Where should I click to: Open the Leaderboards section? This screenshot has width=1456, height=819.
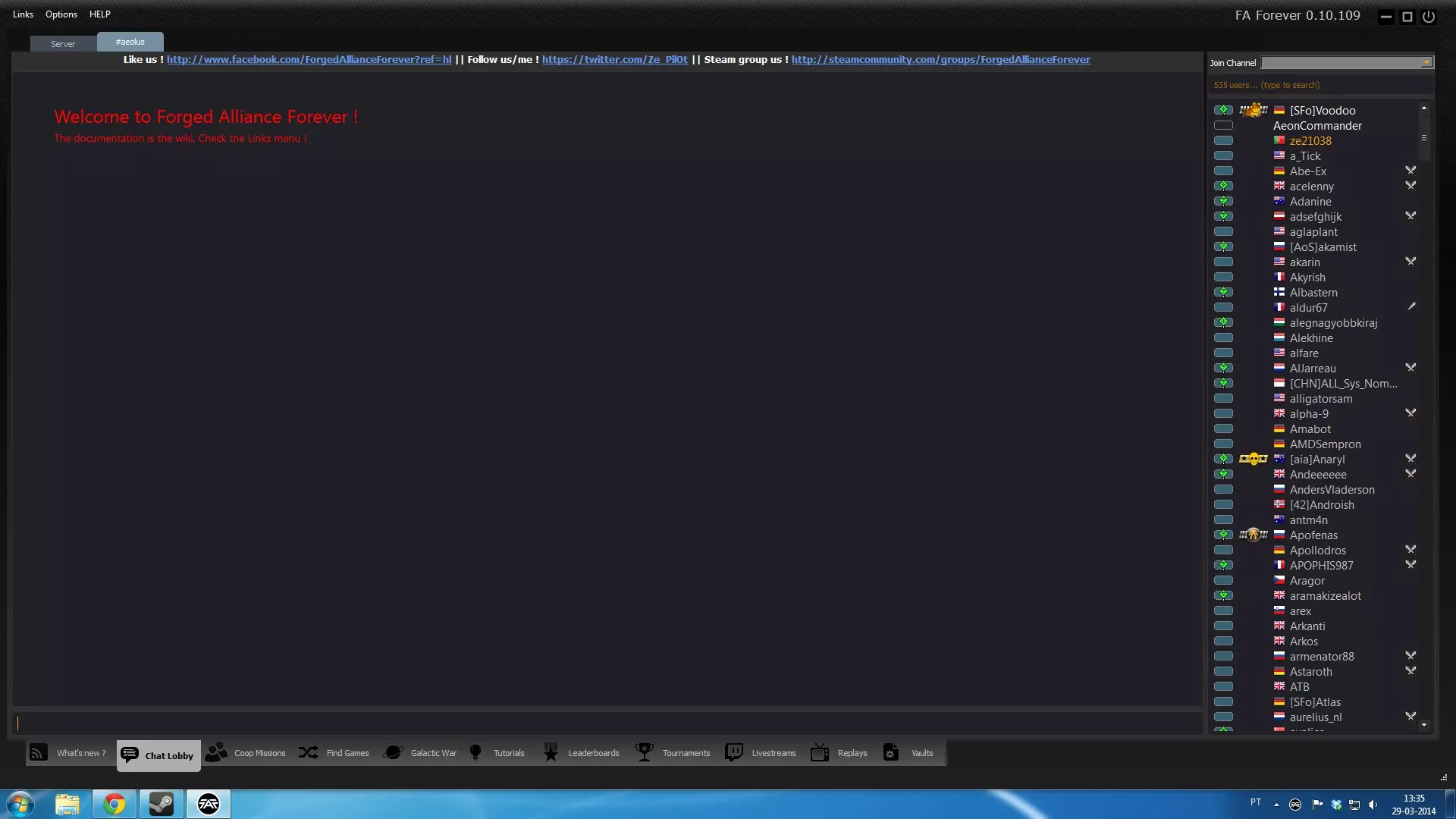pyautogui.click(x=582, y=753)
